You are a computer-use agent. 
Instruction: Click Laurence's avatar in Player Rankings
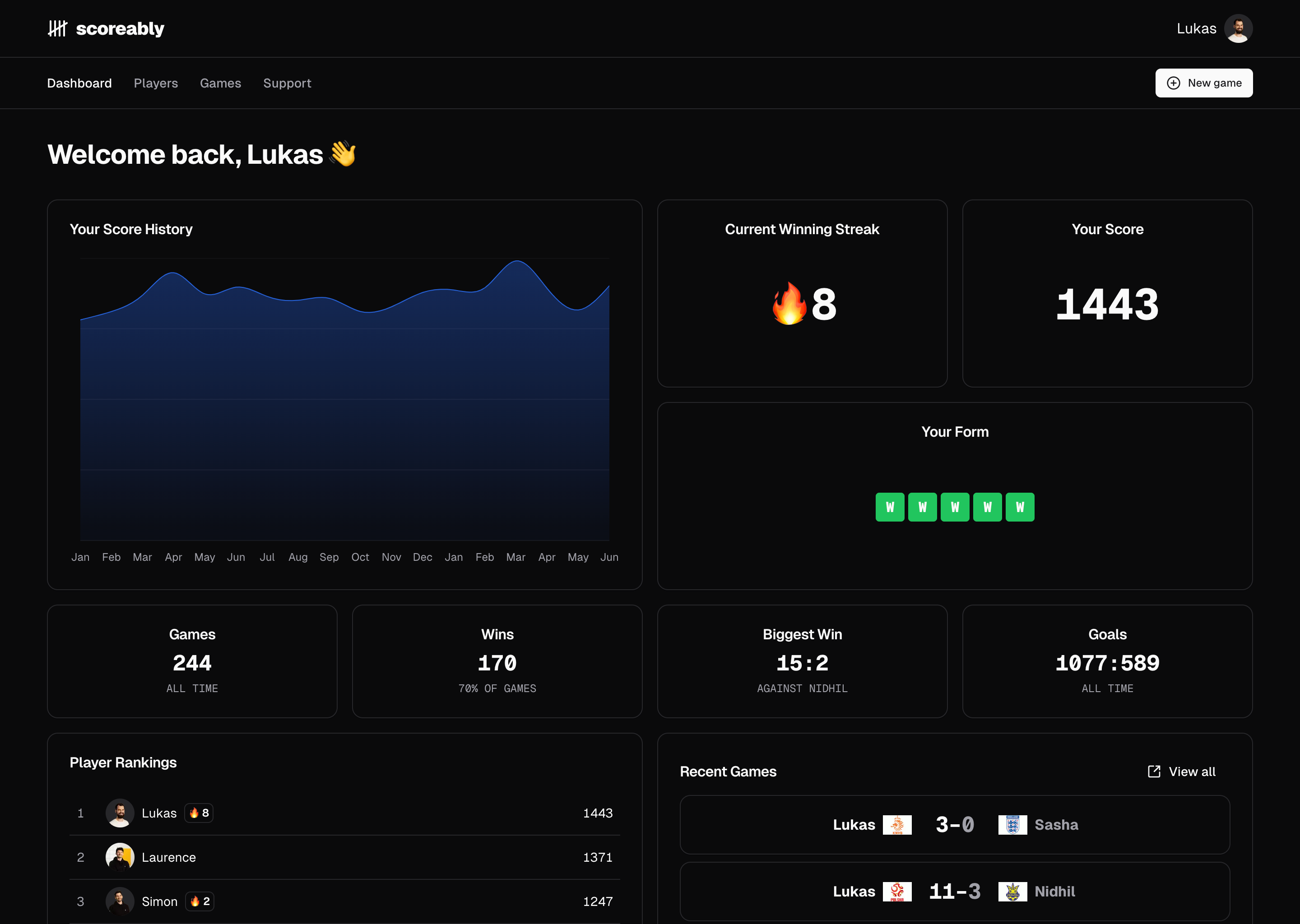(120, 857)
